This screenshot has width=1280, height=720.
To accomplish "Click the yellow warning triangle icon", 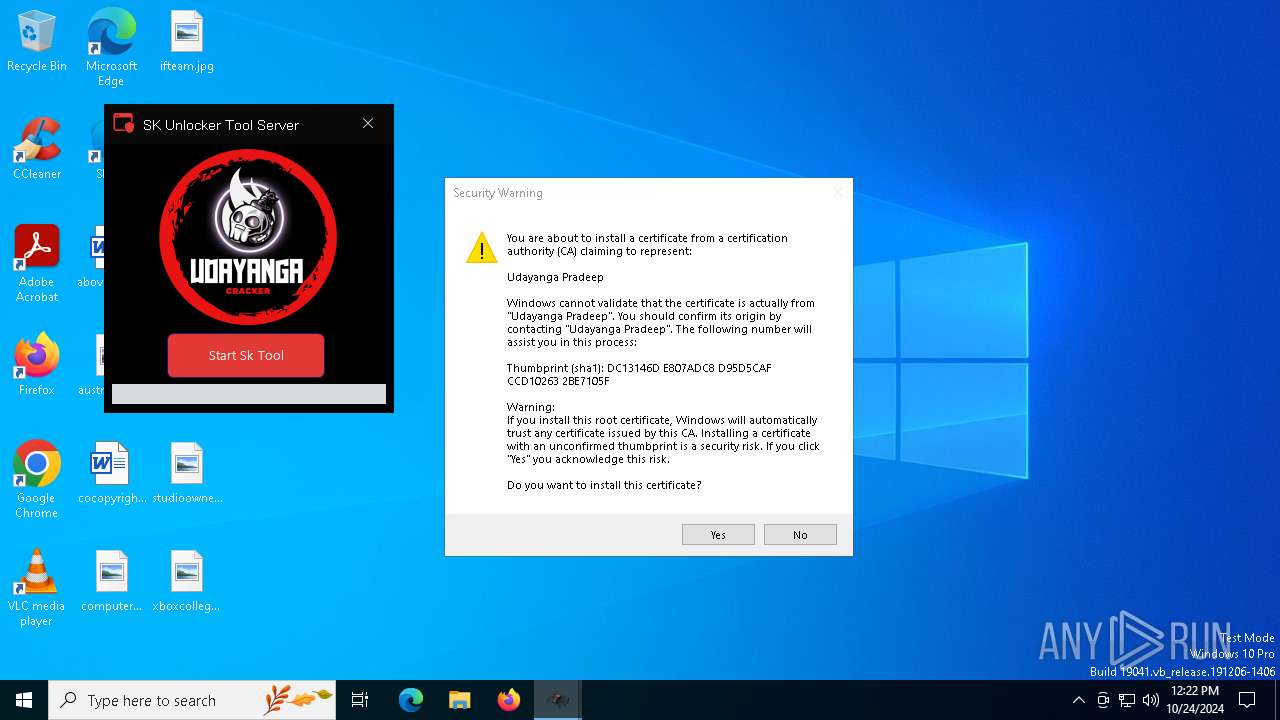I will (x=482, y=247).
